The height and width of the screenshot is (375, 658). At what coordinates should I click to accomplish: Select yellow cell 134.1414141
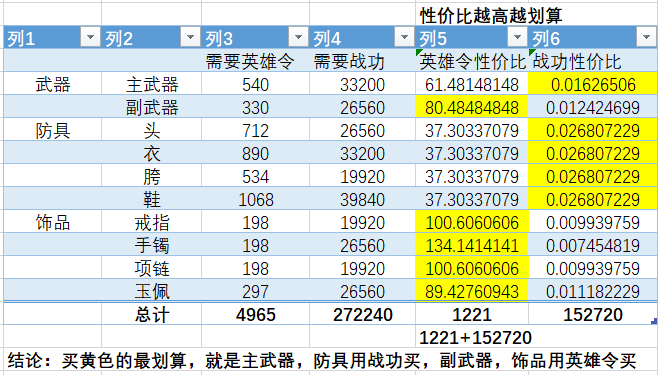coord(472,245)
